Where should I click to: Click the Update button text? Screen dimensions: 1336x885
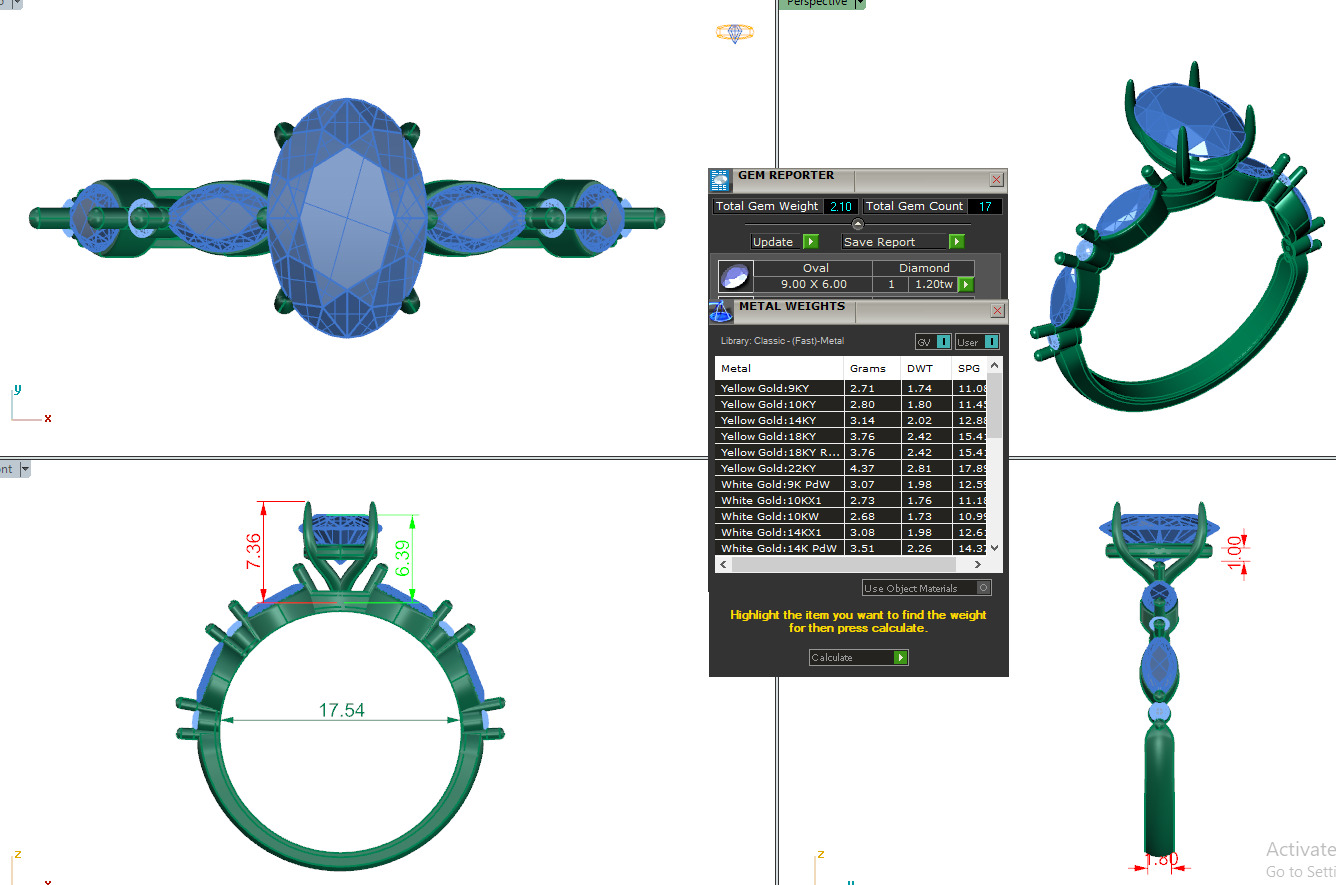point(773,242)
